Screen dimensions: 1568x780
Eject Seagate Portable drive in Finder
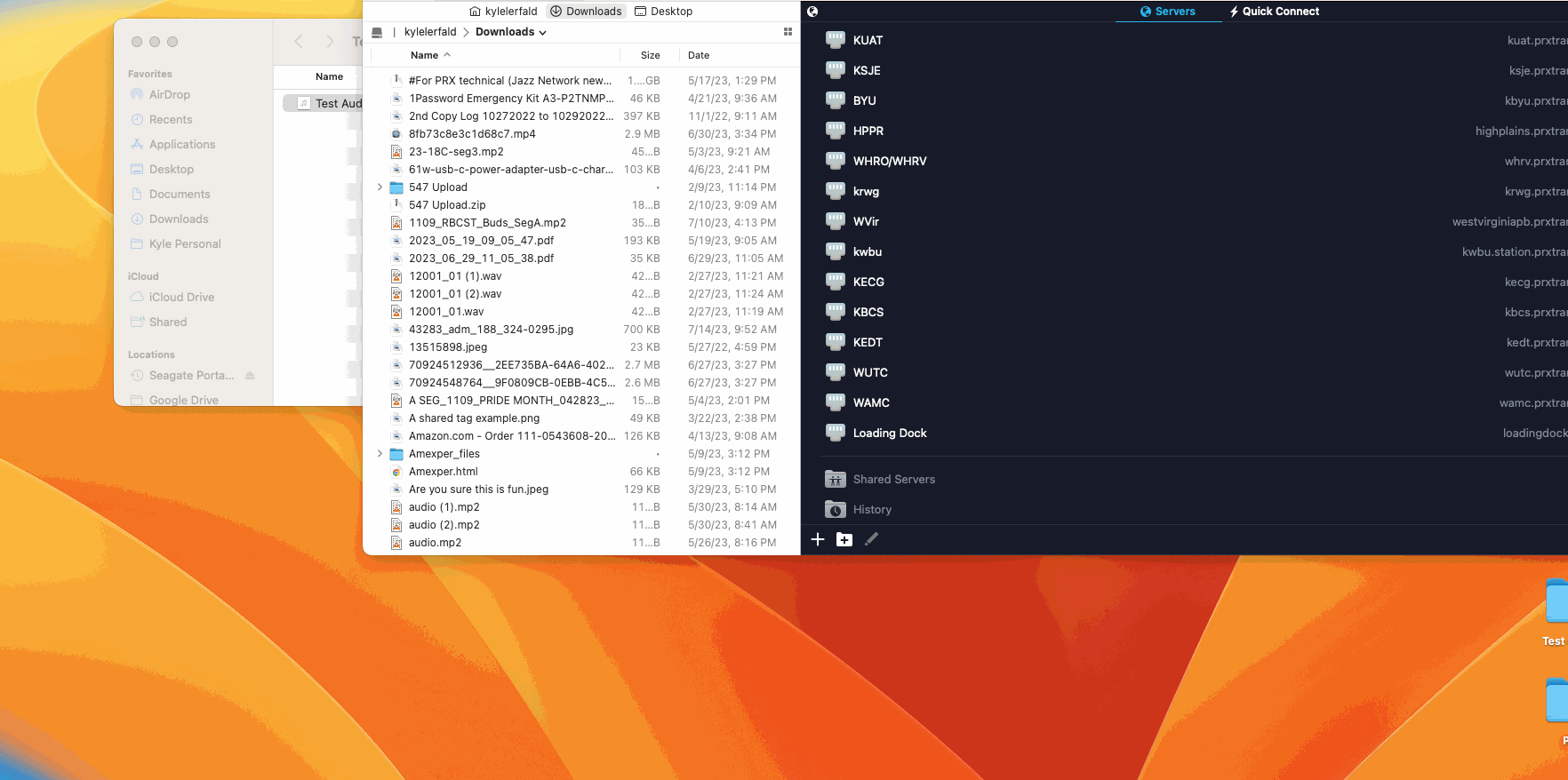[250, 375]
